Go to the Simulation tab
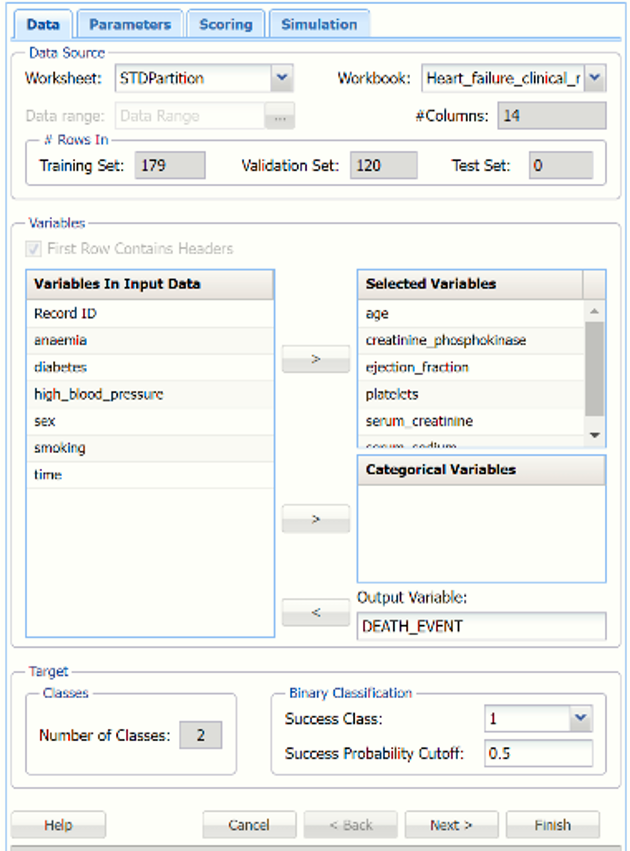 pyautogui.click(x=319, y=24)
